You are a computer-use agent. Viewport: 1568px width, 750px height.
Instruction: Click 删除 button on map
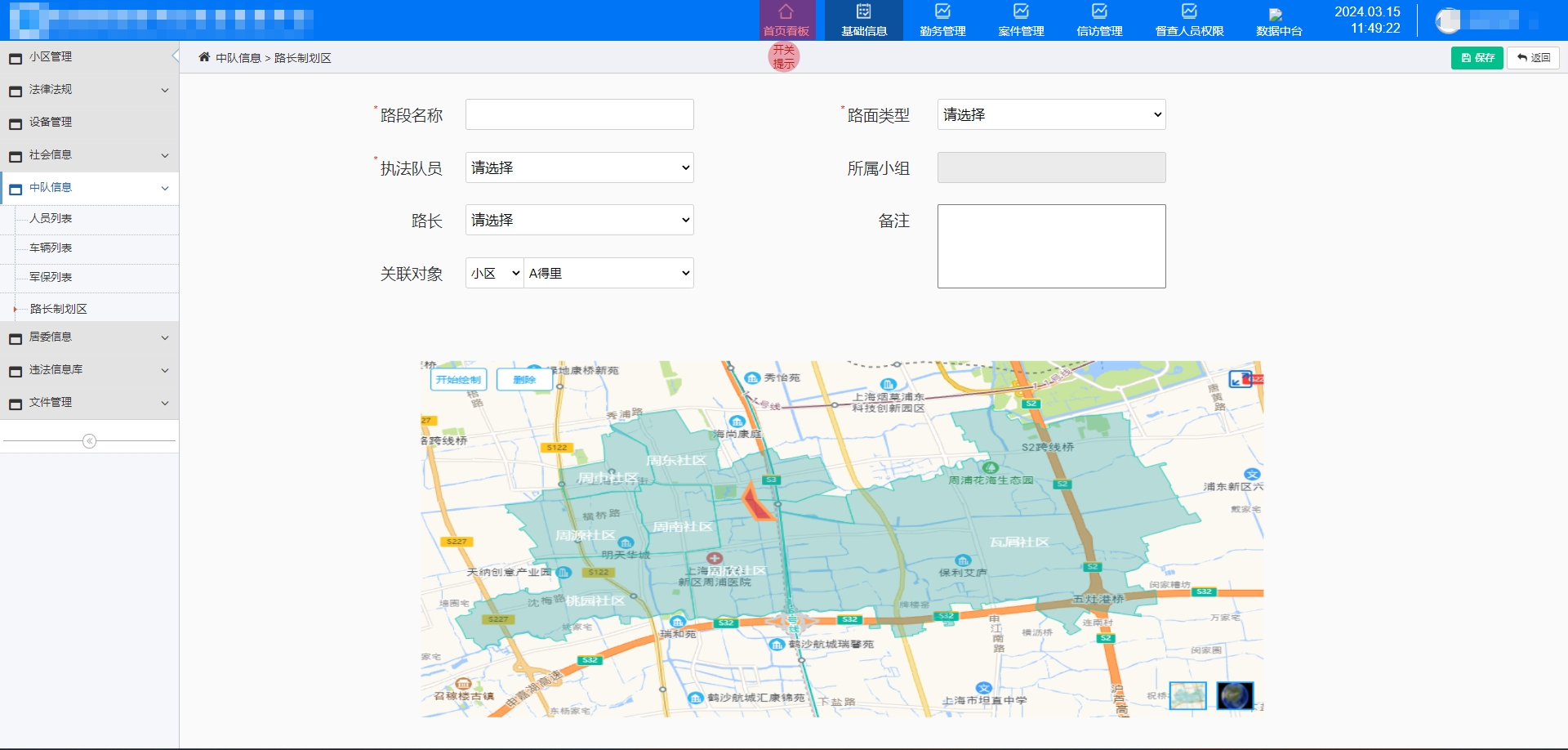pos(524,379)
